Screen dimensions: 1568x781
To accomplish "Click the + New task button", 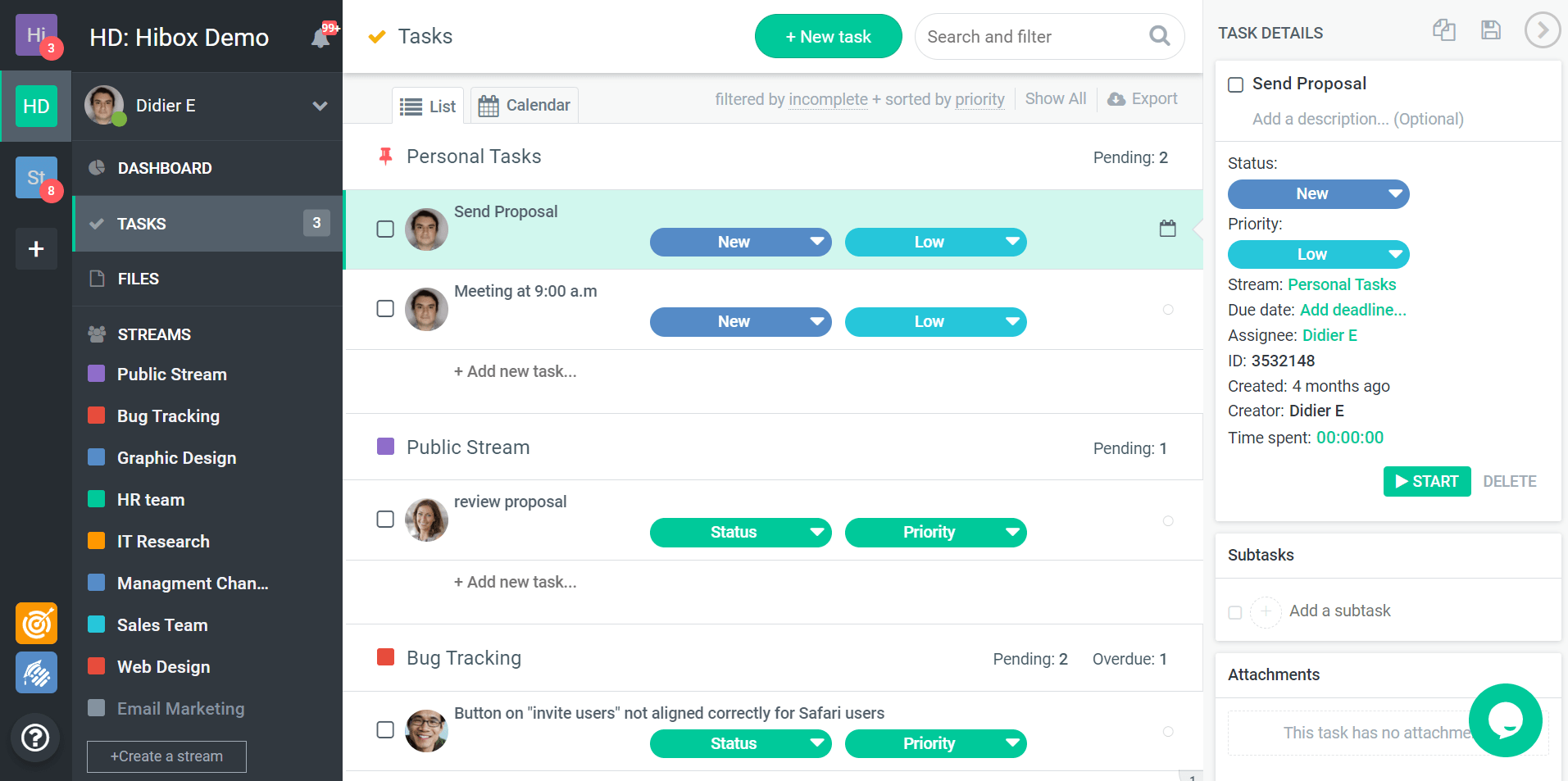I will tap(828, 37).
